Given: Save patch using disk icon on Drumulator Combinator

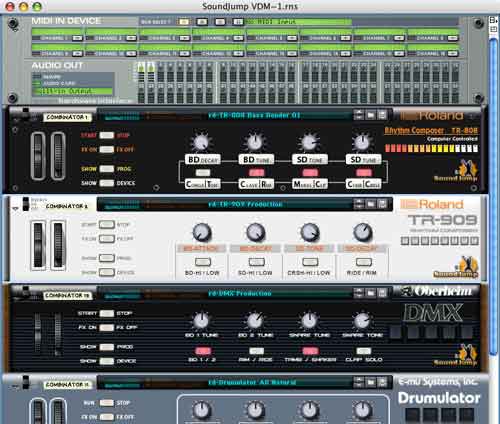Looking at the screenshot, I should click(x=382, y=382).
